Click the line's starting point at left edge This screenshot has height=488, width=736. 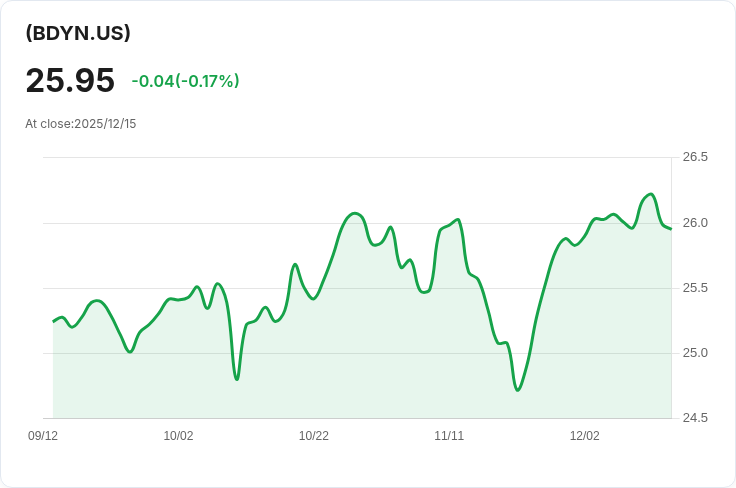coord(54,321)
